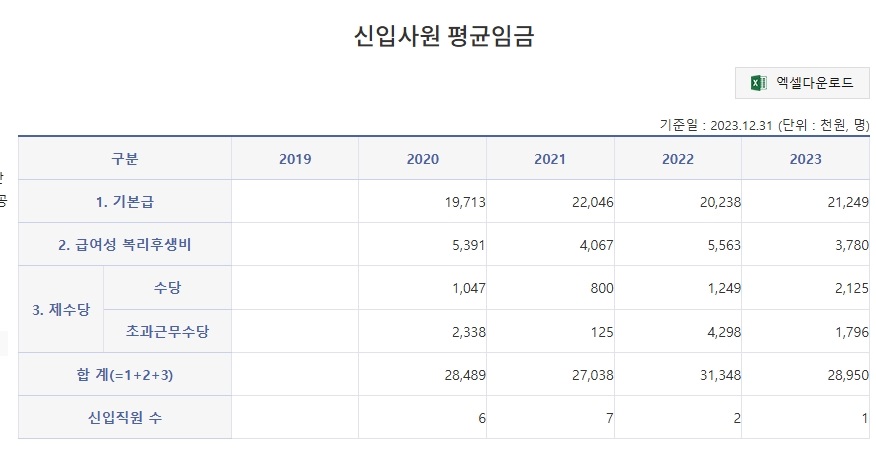Click the 28,950 total cell

[x=806, y=374]
